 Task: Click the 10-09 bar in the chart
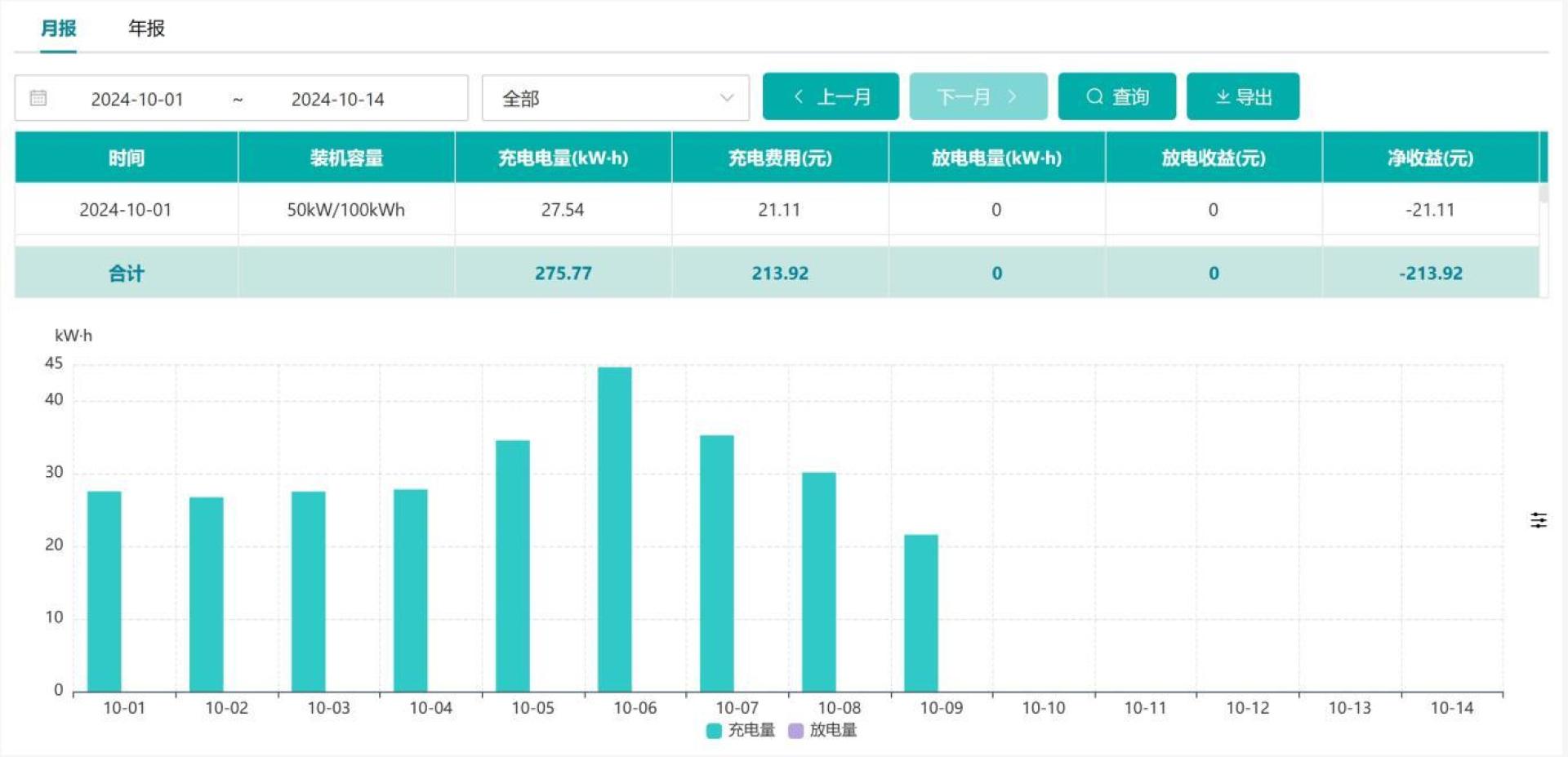(920, 612)
